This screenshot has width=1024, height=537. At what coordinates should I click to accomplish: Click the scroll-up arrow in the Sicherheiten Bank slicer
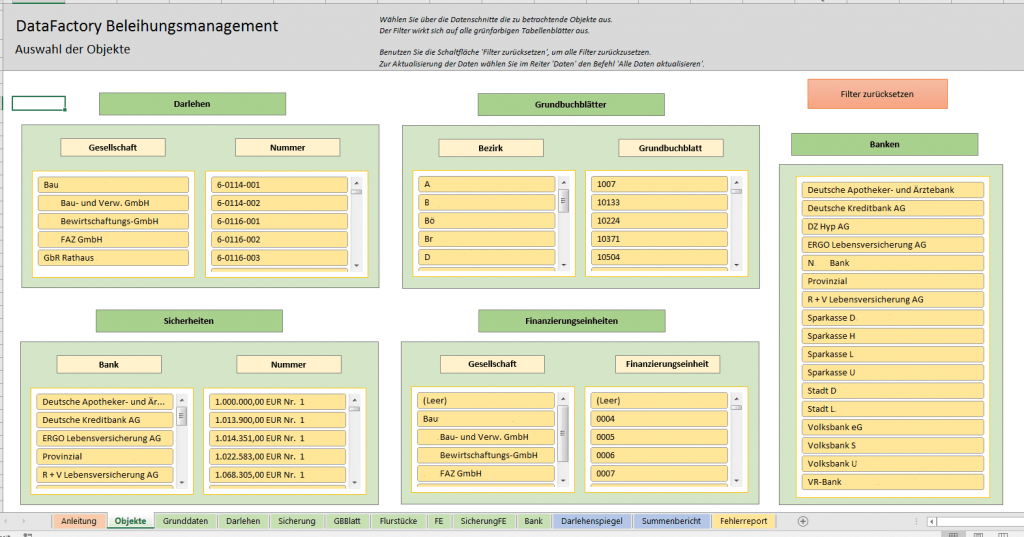(x=181, y=400)
